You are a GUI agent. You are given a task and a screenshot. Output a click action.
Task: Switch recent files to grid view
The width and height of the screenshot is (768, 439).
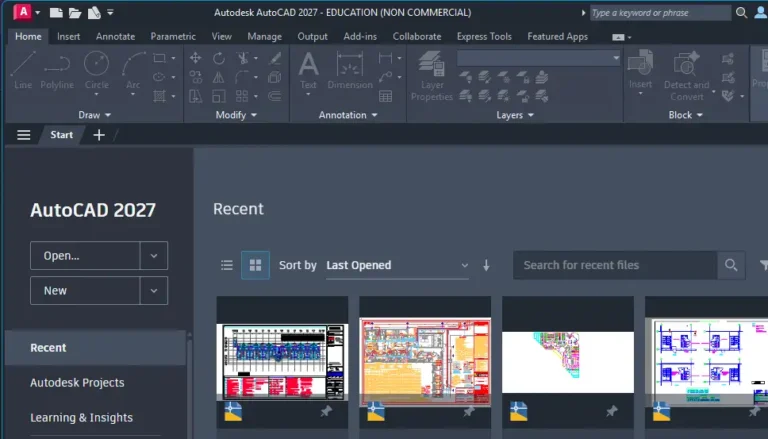pos(255,265)
